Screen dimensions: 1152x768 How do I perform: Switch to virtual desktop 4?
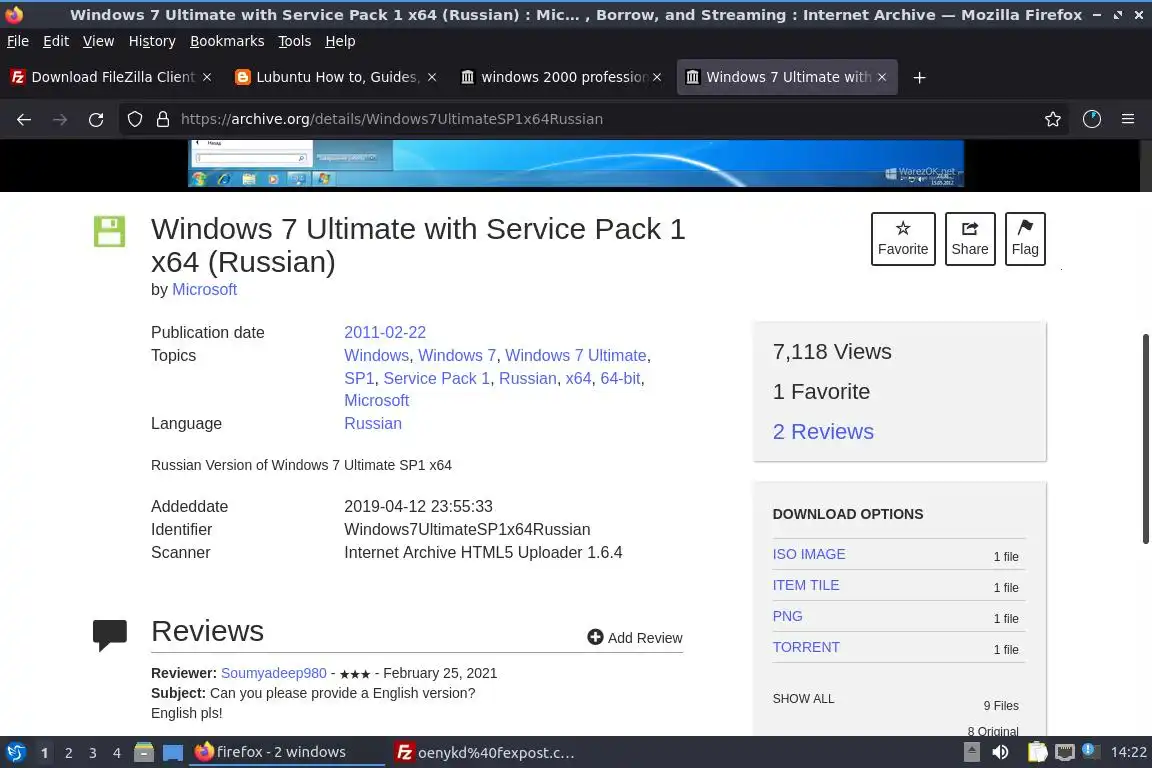117,753
